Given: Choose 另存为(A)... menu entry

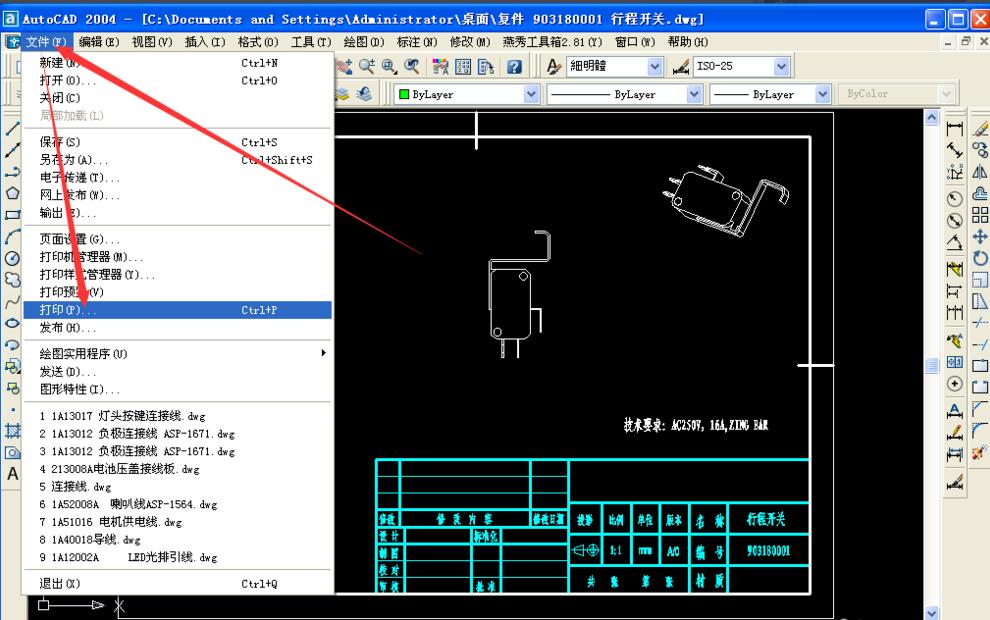Looking at the screenshot, I should click(x=177, y=160).
